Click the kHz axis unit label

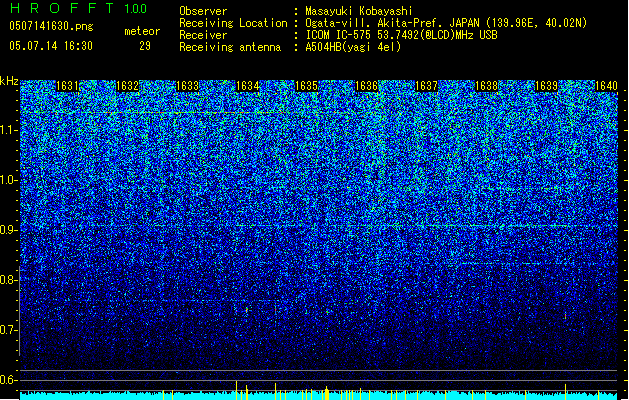click(x=9, y=81)
